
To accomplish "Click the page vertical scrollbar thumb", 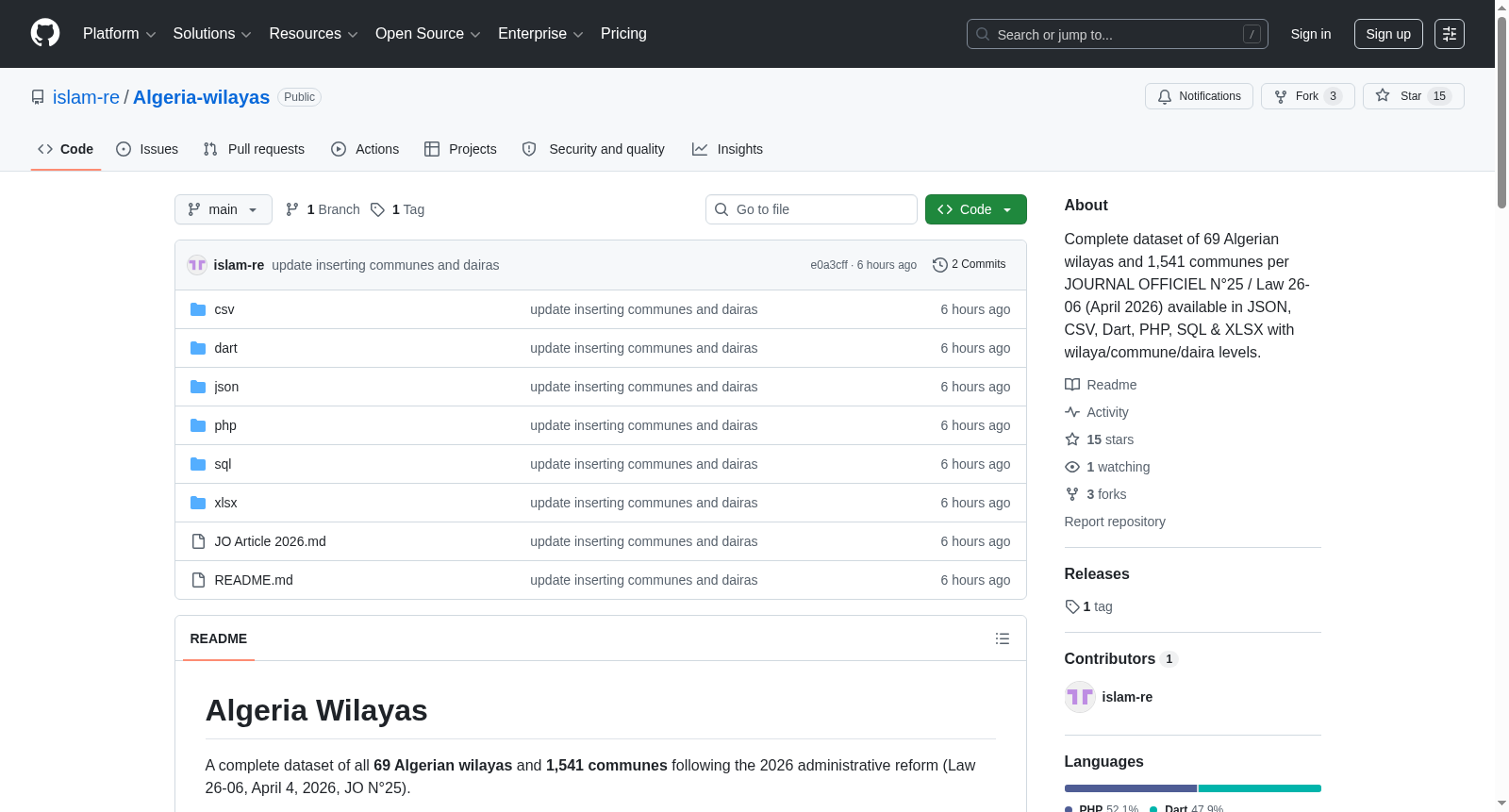I will click(x=1501, y=111).
